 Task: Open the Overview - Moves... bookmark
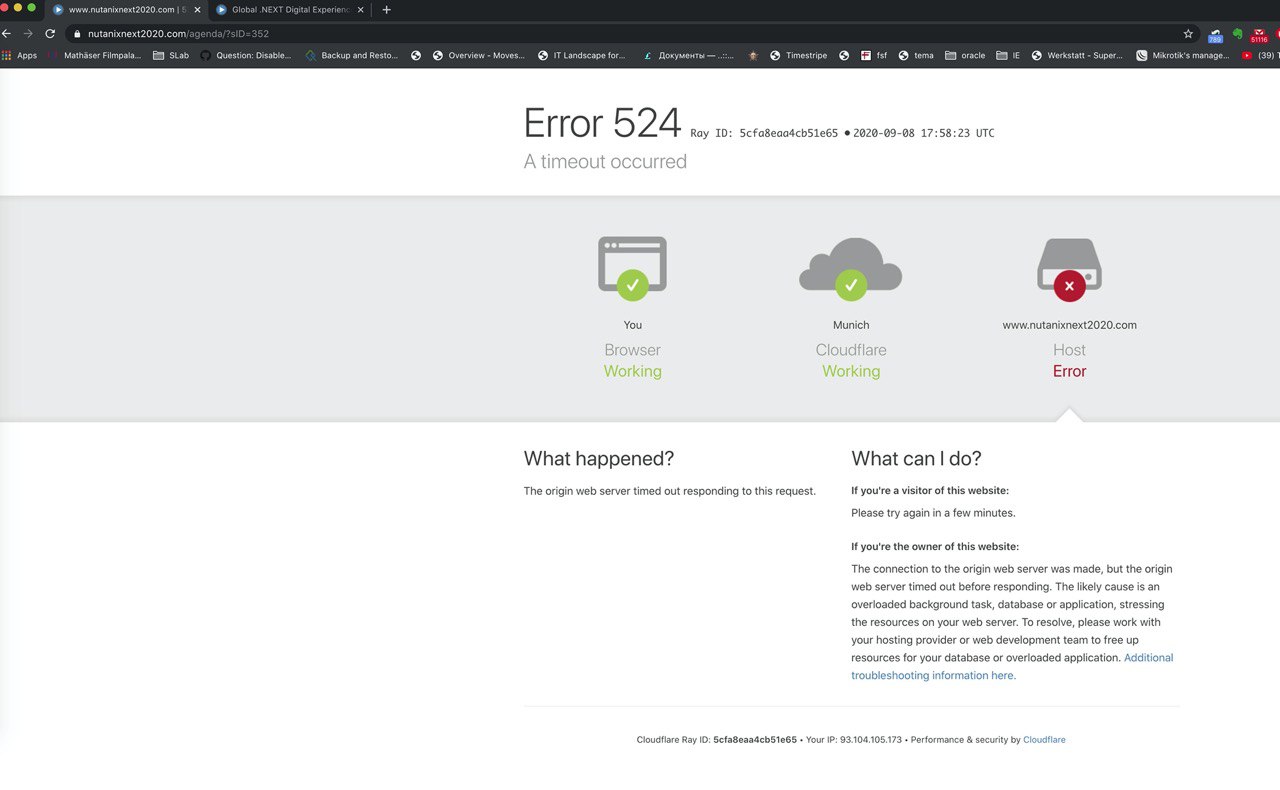478,55
